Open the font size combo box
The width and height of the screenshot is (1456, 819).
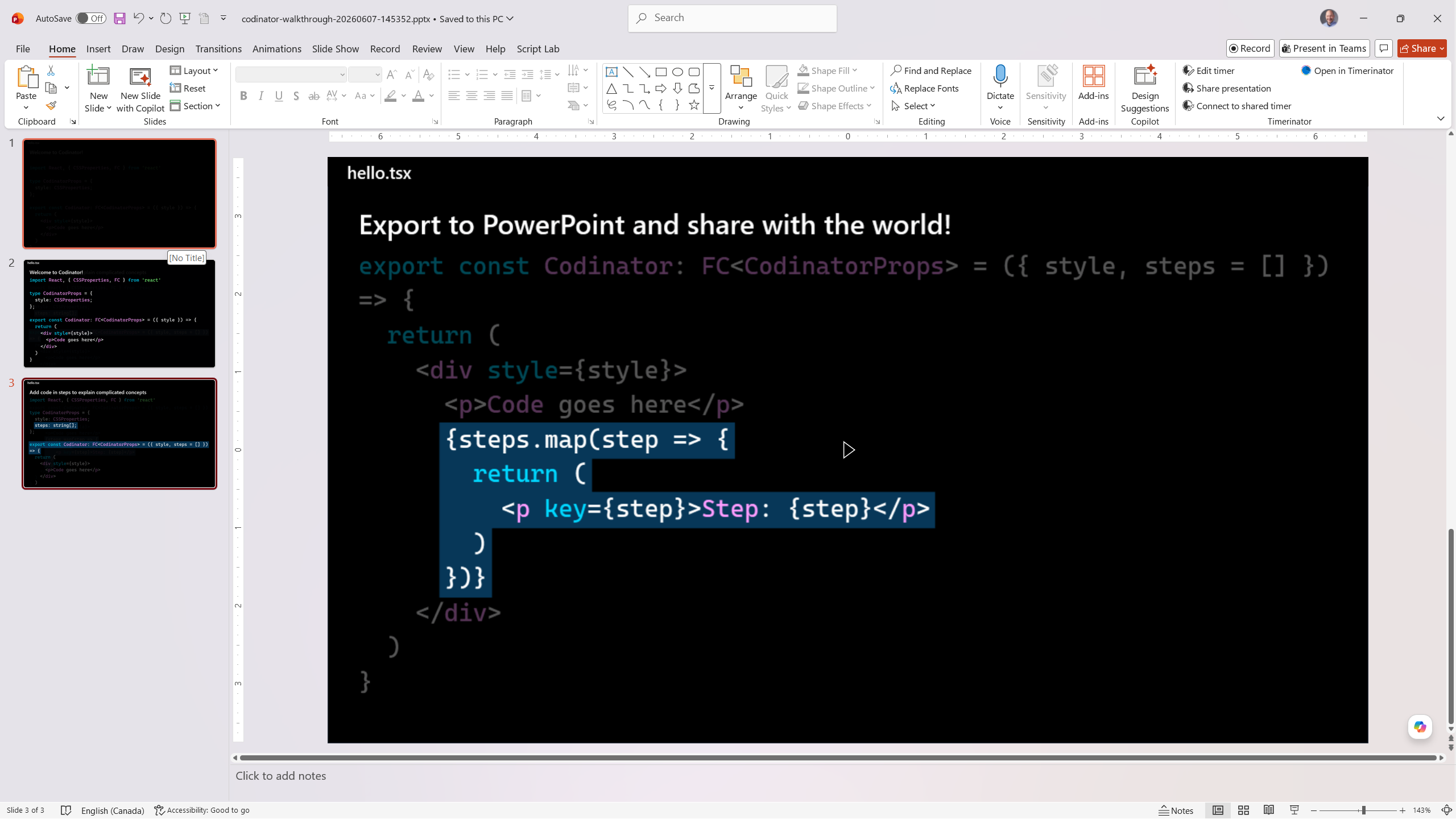coord(365,75)
